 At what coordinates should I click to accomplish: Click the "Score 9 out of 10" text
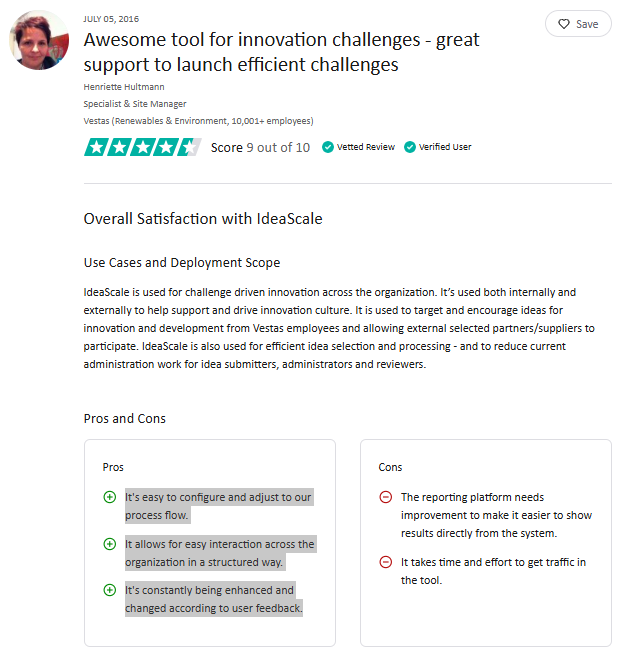260,147
